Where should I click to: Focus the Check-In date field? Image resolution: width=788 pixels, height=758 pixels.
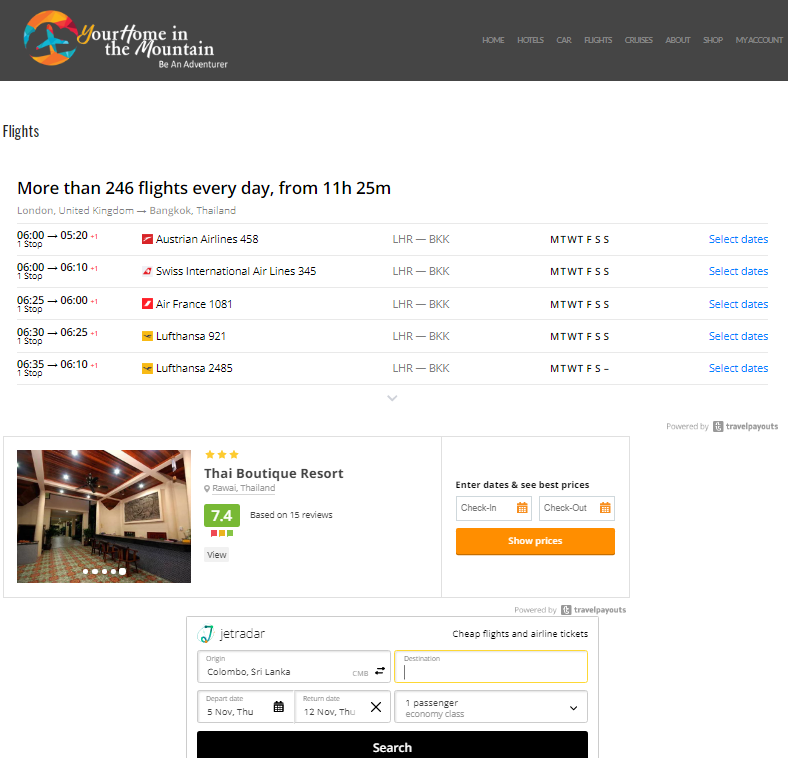point(494,508)
